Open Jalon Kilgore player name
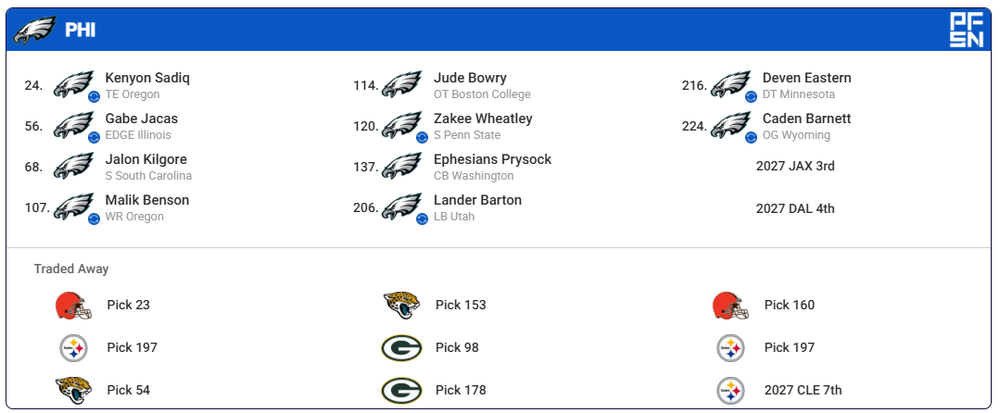The image size is (1000, 413). coord(146,159)
